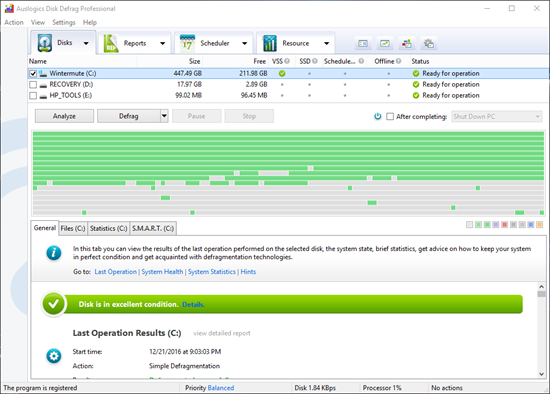Click the Offline column info icon

click(x=398, y=61)
